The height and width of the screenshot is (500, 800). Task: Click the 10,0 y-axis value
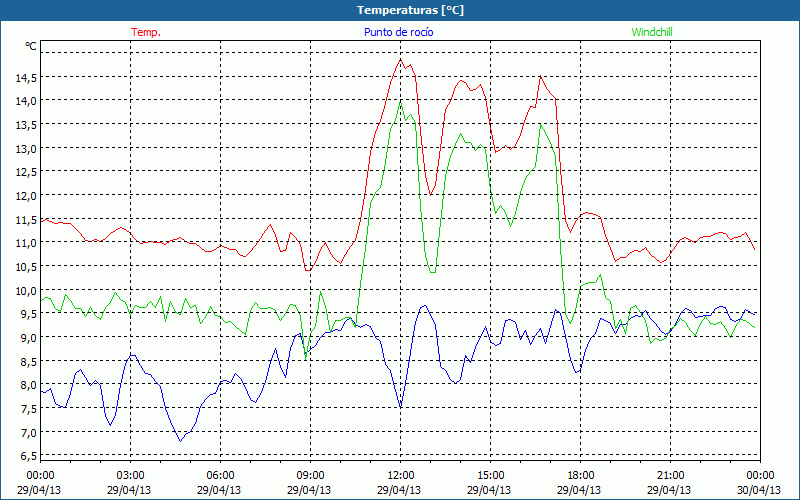click(x=26, y=290)
